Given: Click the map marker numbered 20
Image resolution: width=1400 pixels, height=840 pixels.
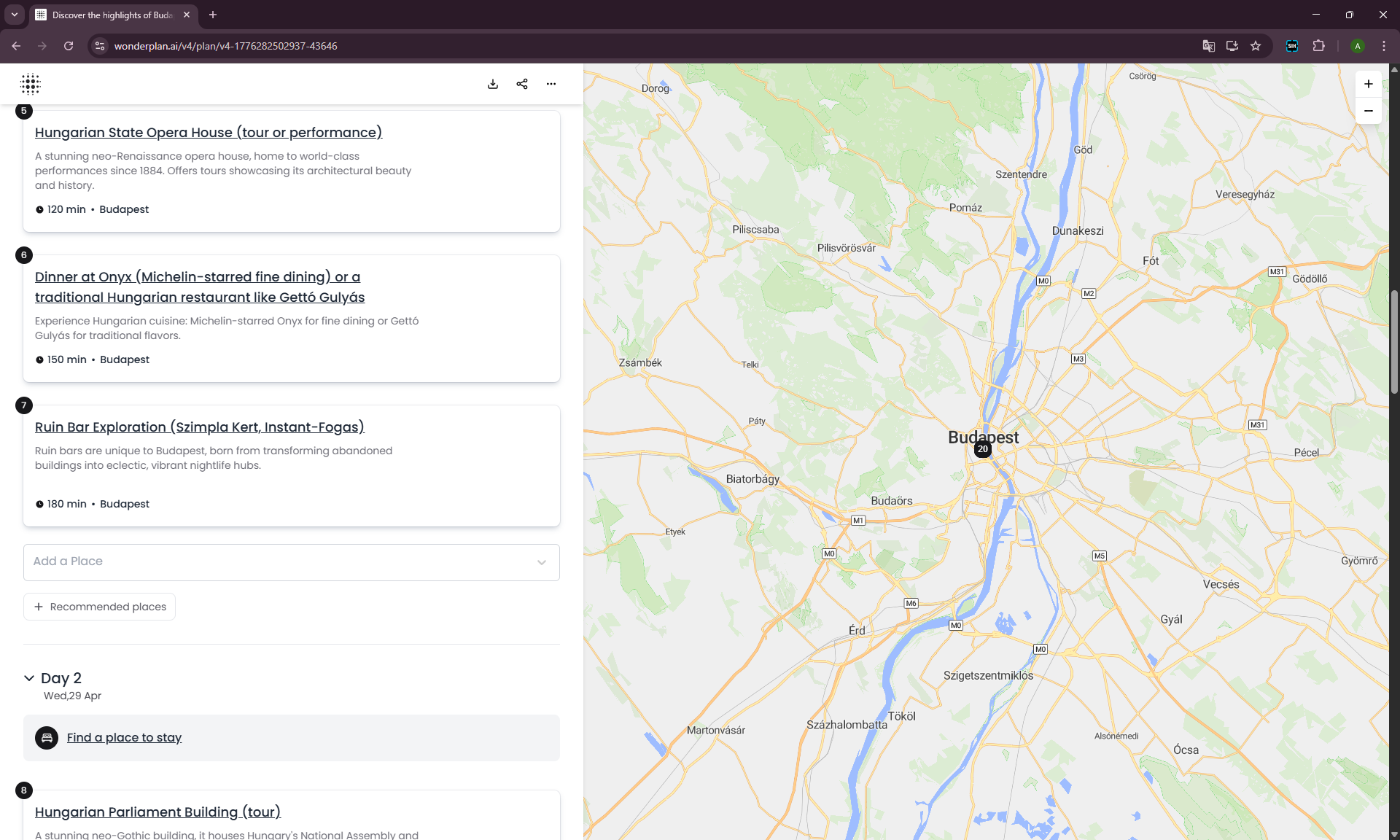Looking at the screenshot, I should coord(982,449).
